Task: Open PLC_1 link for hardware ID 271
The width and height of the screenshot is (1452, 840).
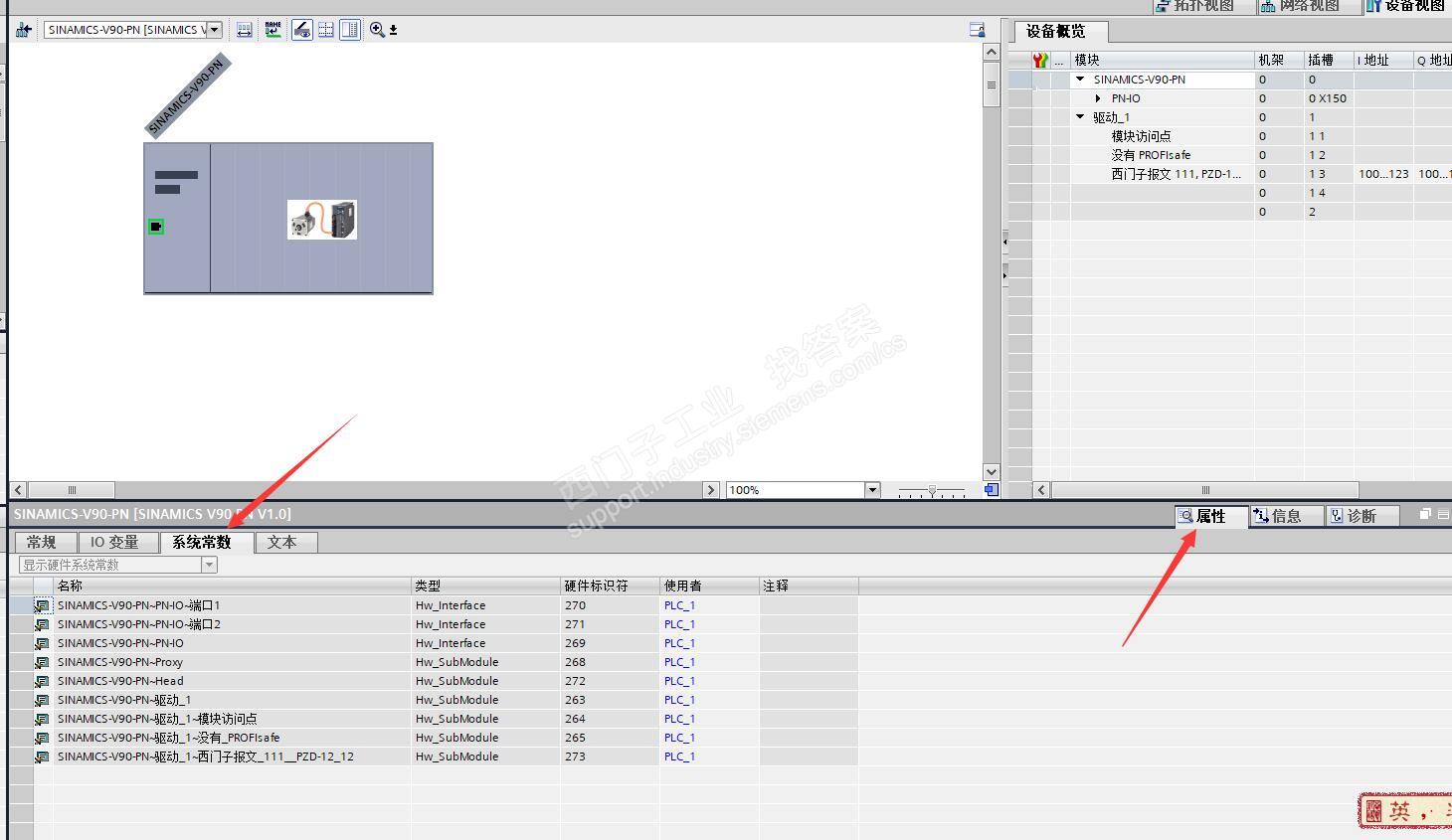Action: 680,624
